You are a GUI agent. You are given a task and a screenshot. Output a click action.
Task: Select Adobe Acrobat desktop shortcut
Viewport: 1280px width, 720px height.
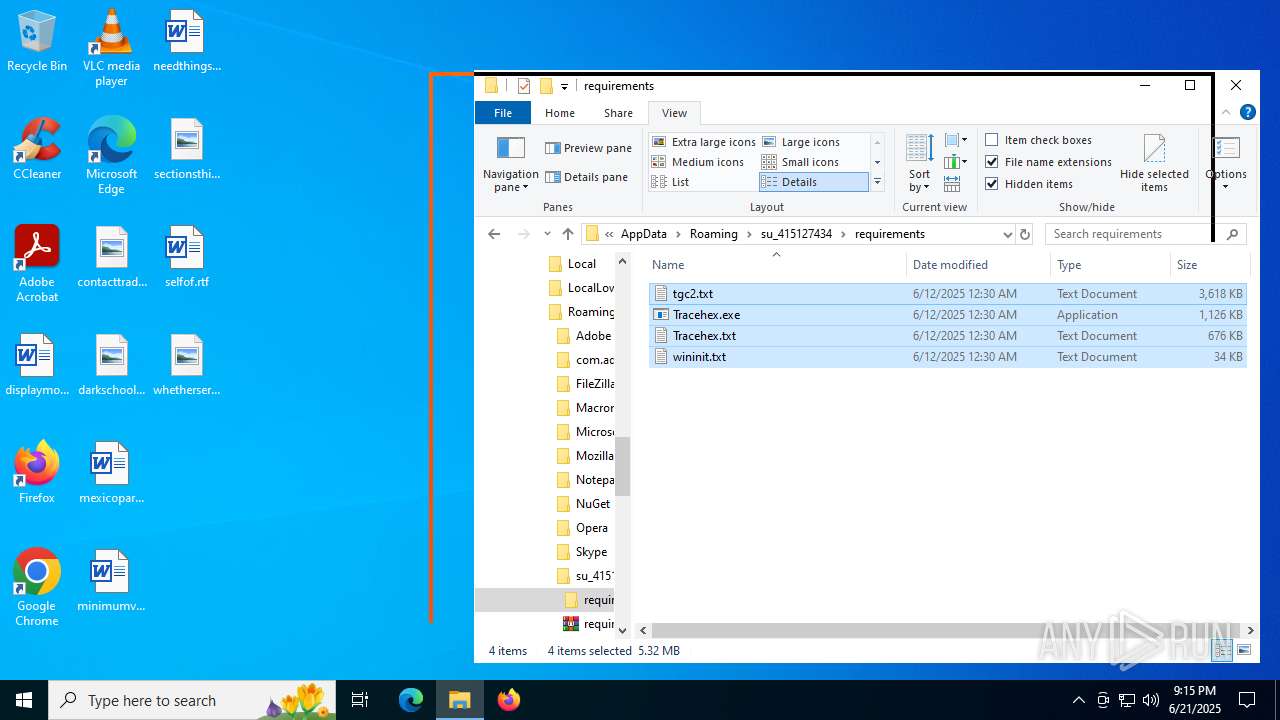(37, 264)
